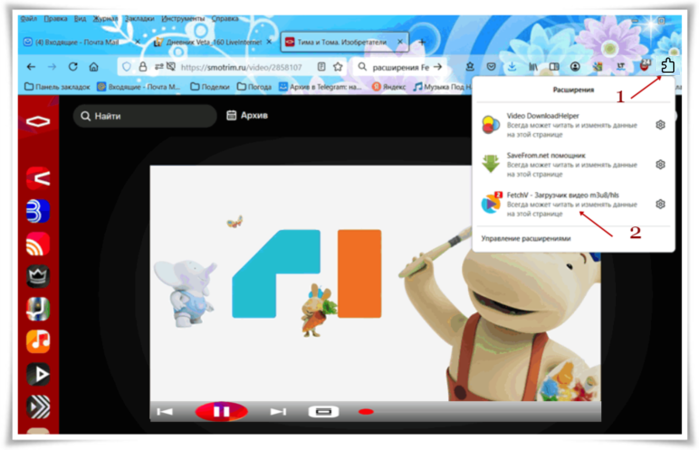Open Музыка bookmark with note icon
The height and width of the screenshot is (450, 699).
(x=442, y=87)
